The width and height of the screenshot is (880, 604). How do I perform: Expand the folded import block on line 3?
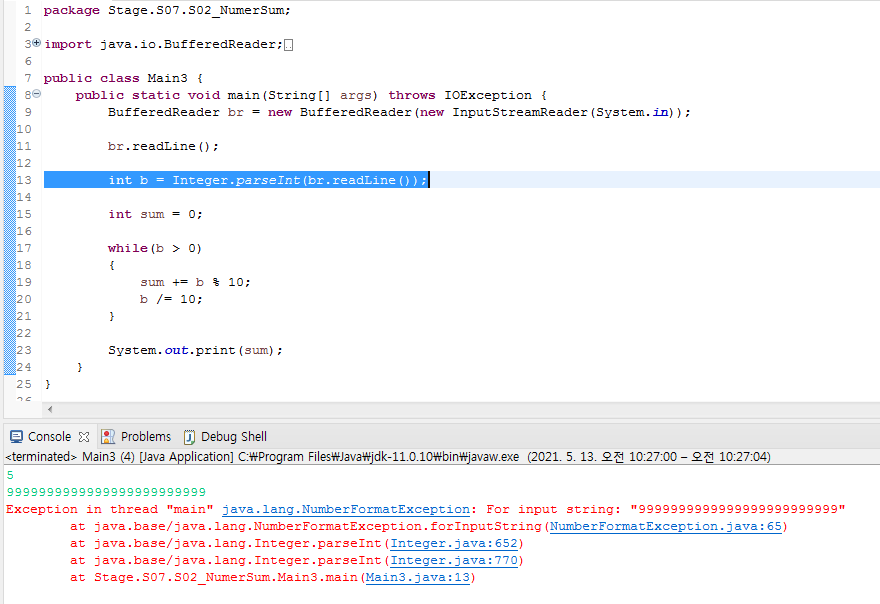point(36,43)
